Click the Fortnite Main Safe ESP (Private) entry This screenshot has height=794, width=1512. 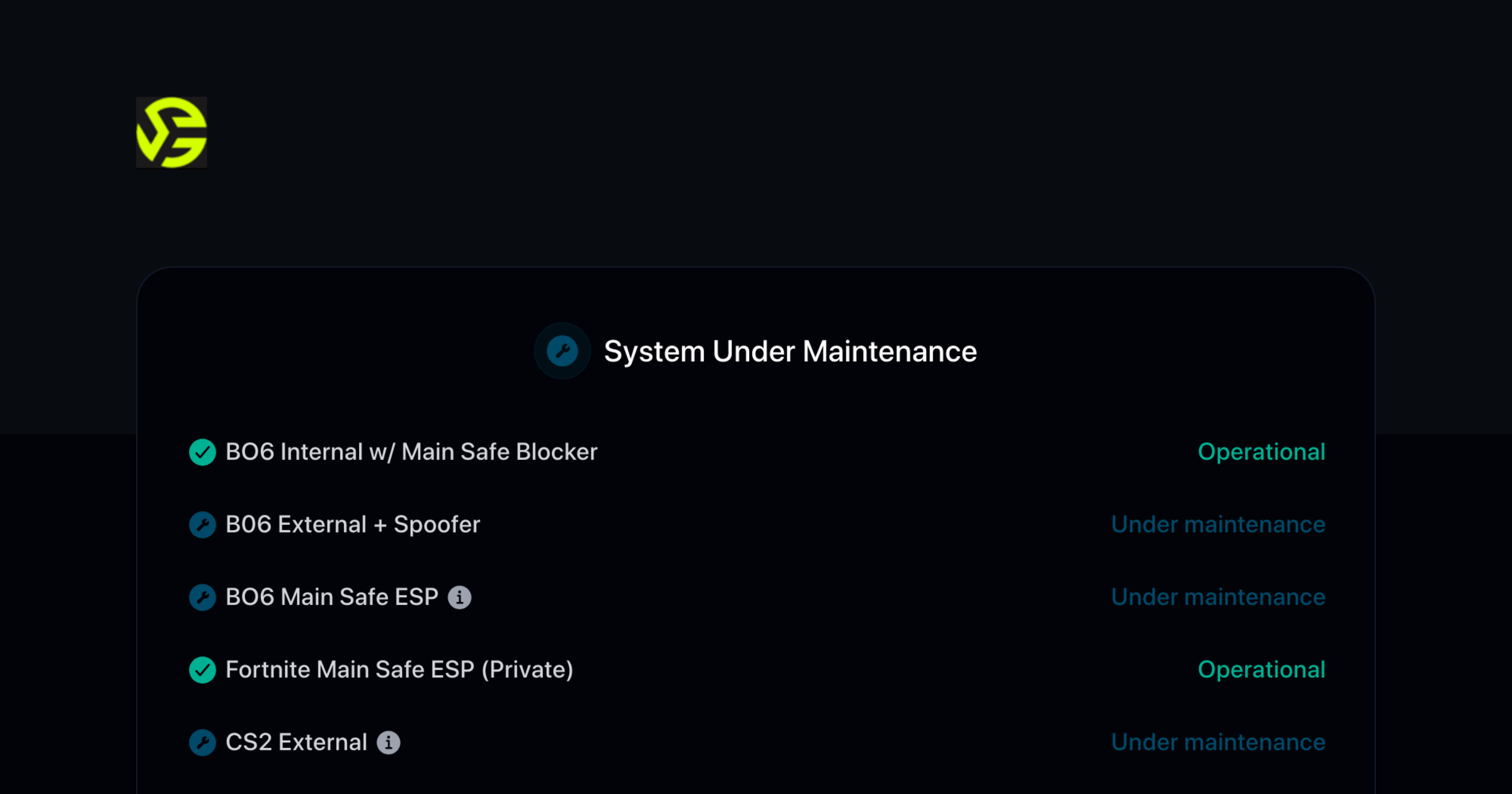[399, 670]
